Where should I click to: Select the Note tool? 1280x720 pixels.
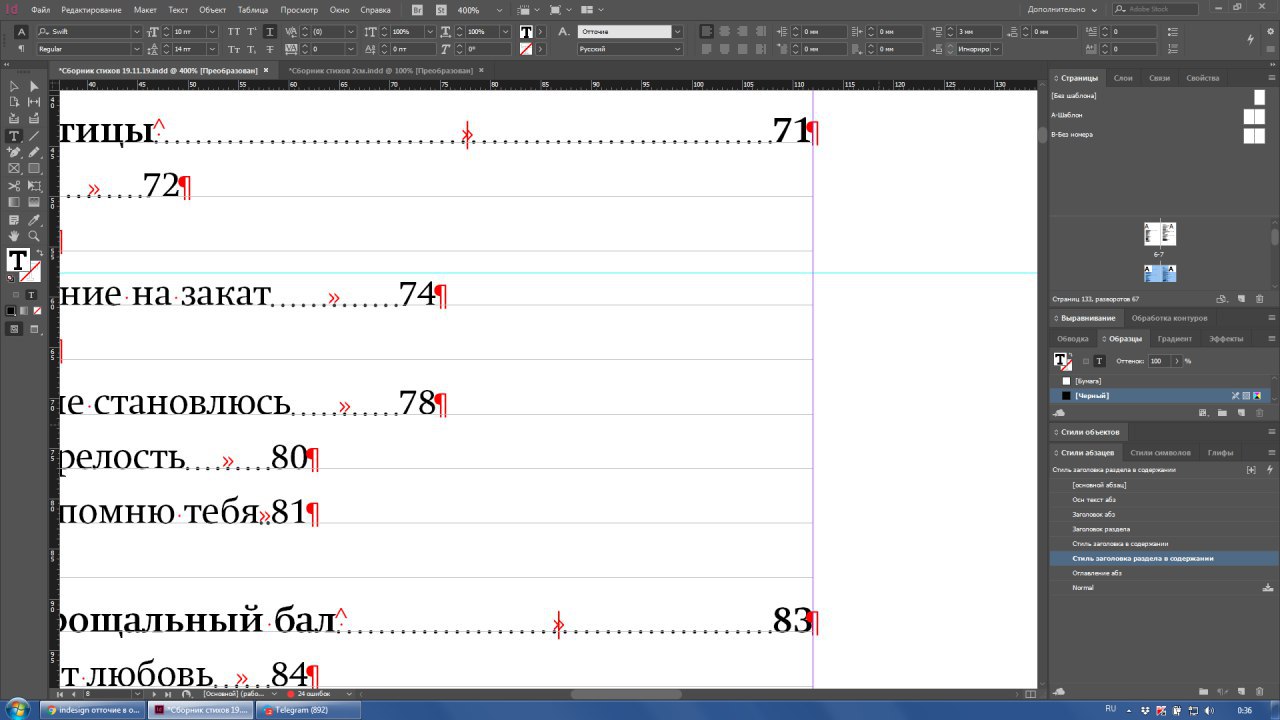coord(14,220)
